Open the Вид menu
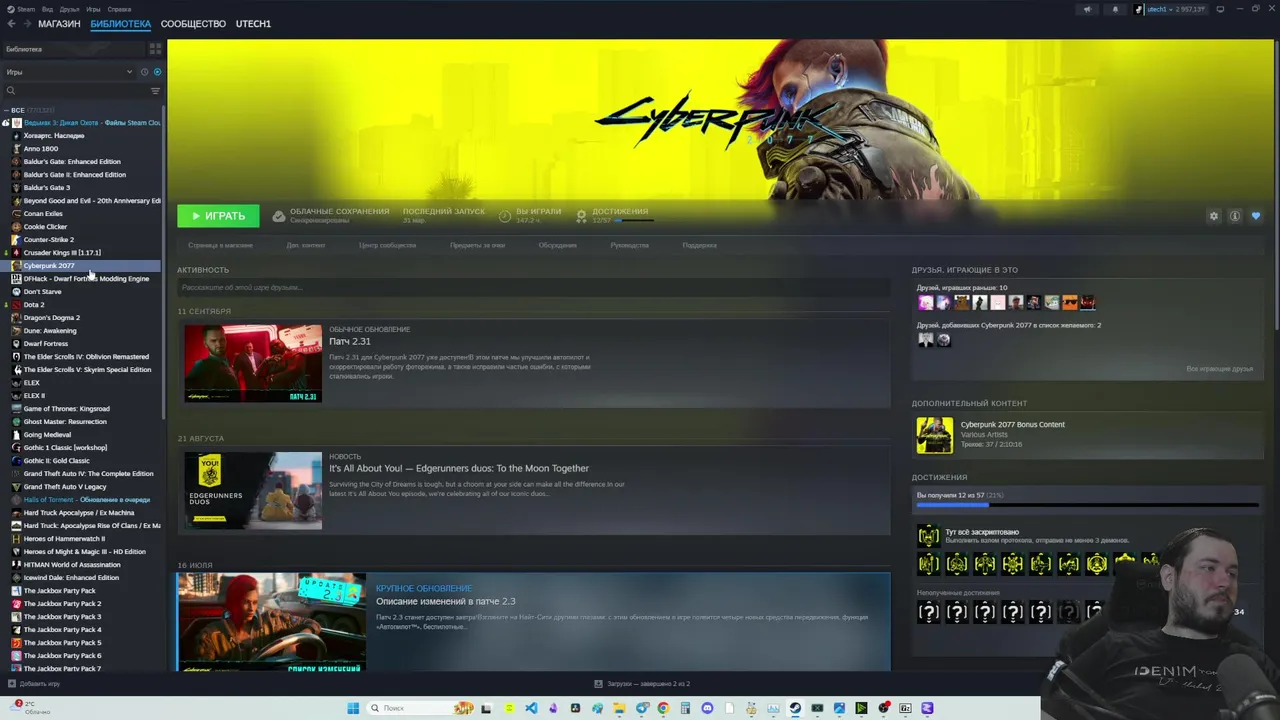This screenshot has width=1280, height=720. (47, 9)
